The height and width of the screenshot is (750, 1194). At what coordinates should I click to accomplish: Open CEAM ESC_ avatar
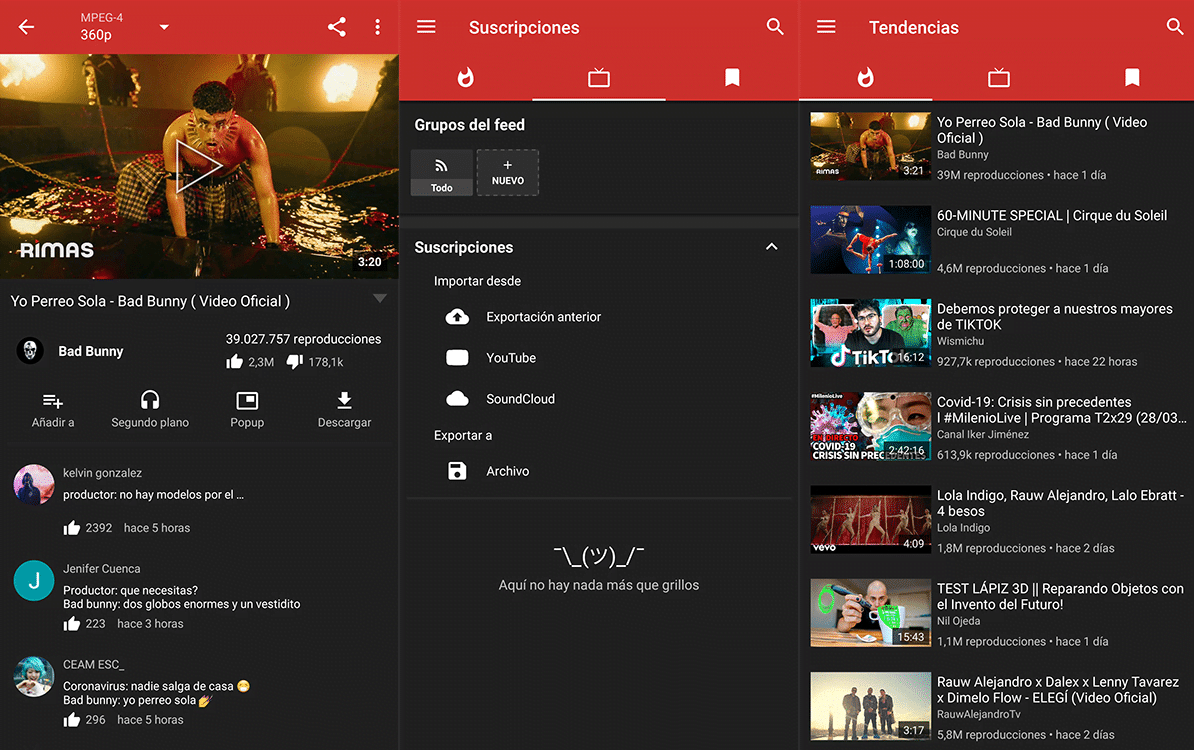pyautogui.click(x=34, y=676)
